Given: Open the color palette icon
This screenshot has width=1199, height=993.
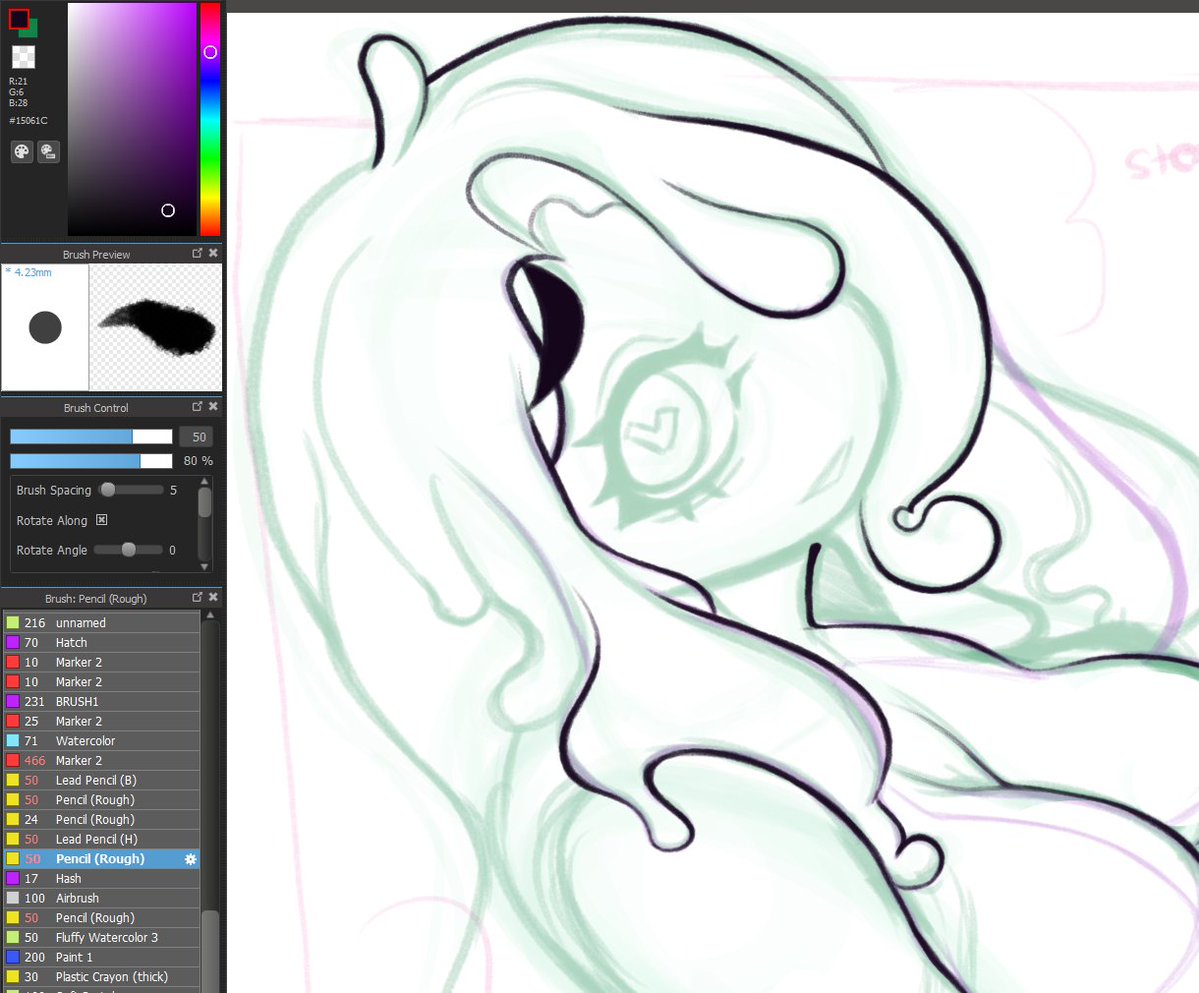Looking at the screenshot, I should click(x=22, y=151).
